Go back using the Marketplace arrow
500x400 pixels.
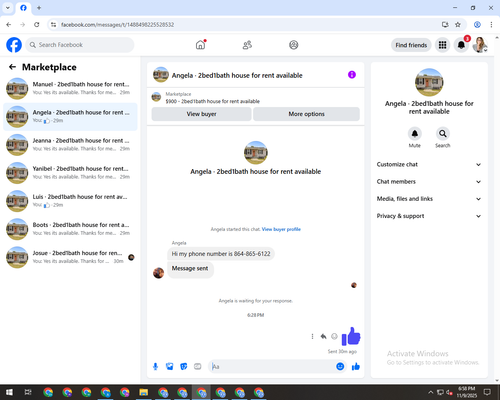click(x=12, y=67)
